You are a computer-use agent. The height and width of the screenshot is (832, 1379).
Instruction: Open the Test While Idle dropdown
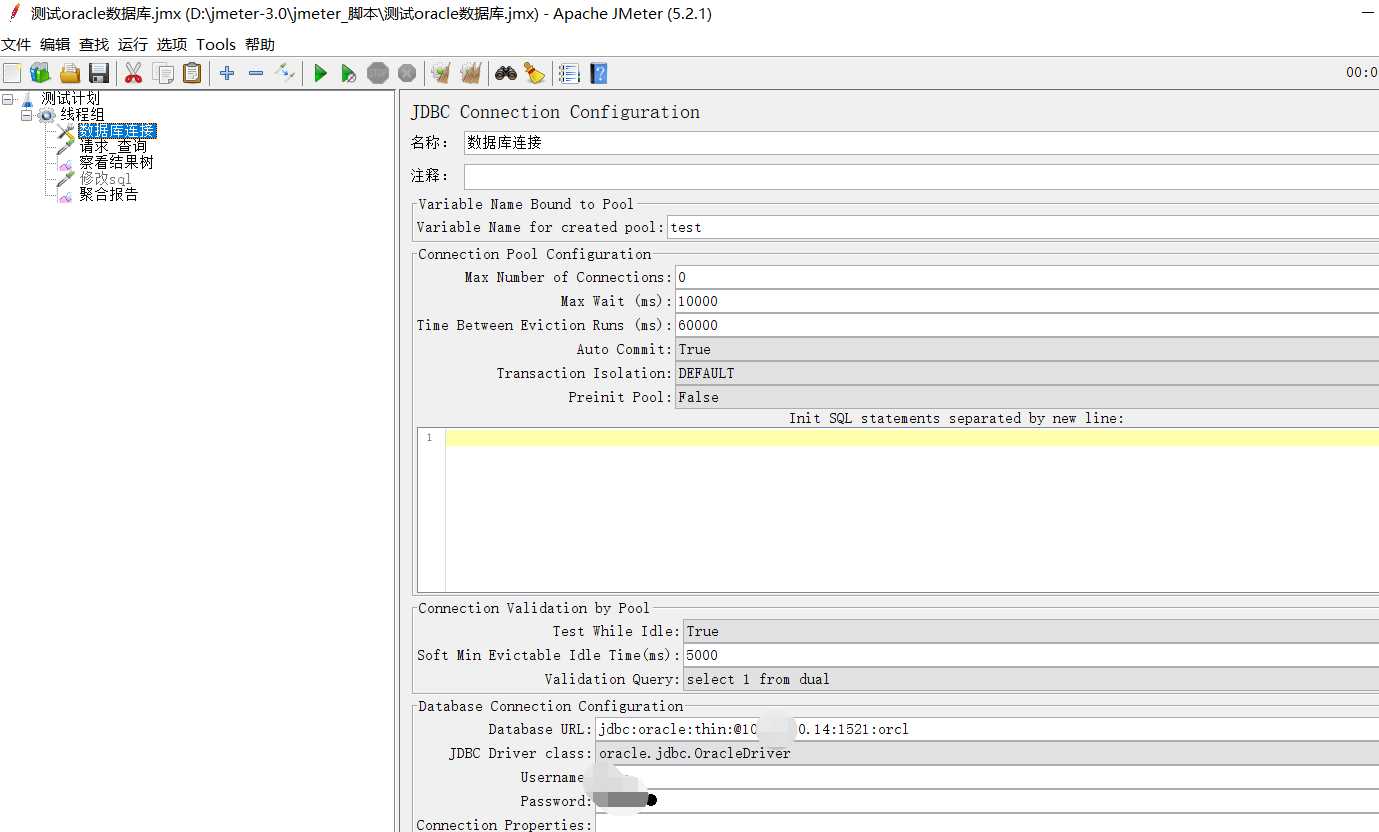(x=1031, y=631)
